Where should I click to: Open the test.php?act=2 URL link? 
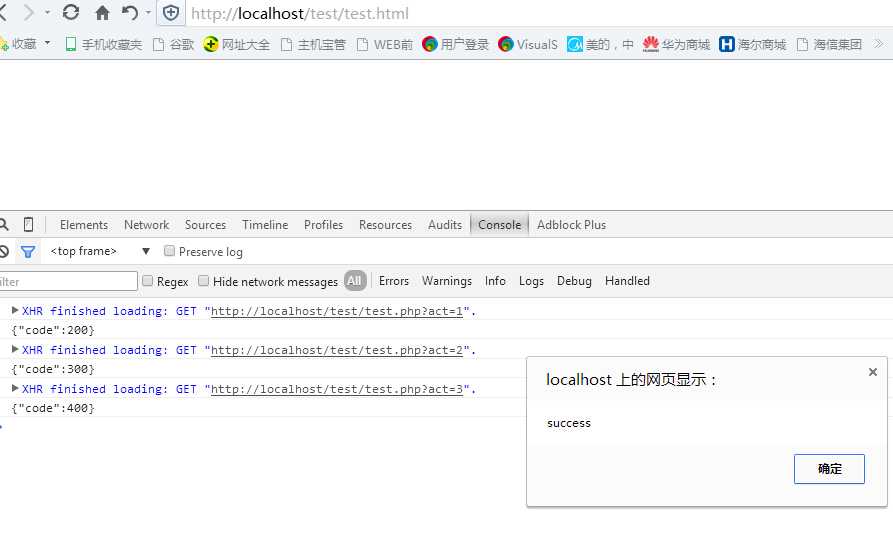coord(337,350)
